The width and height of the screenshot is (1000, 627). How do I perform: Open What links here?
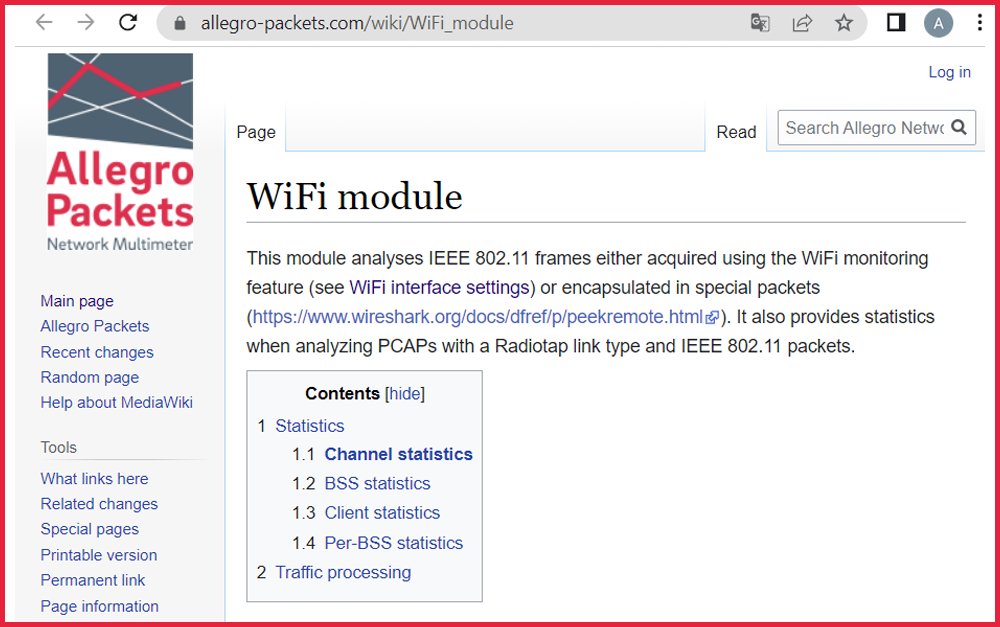[x=94, y=478]
